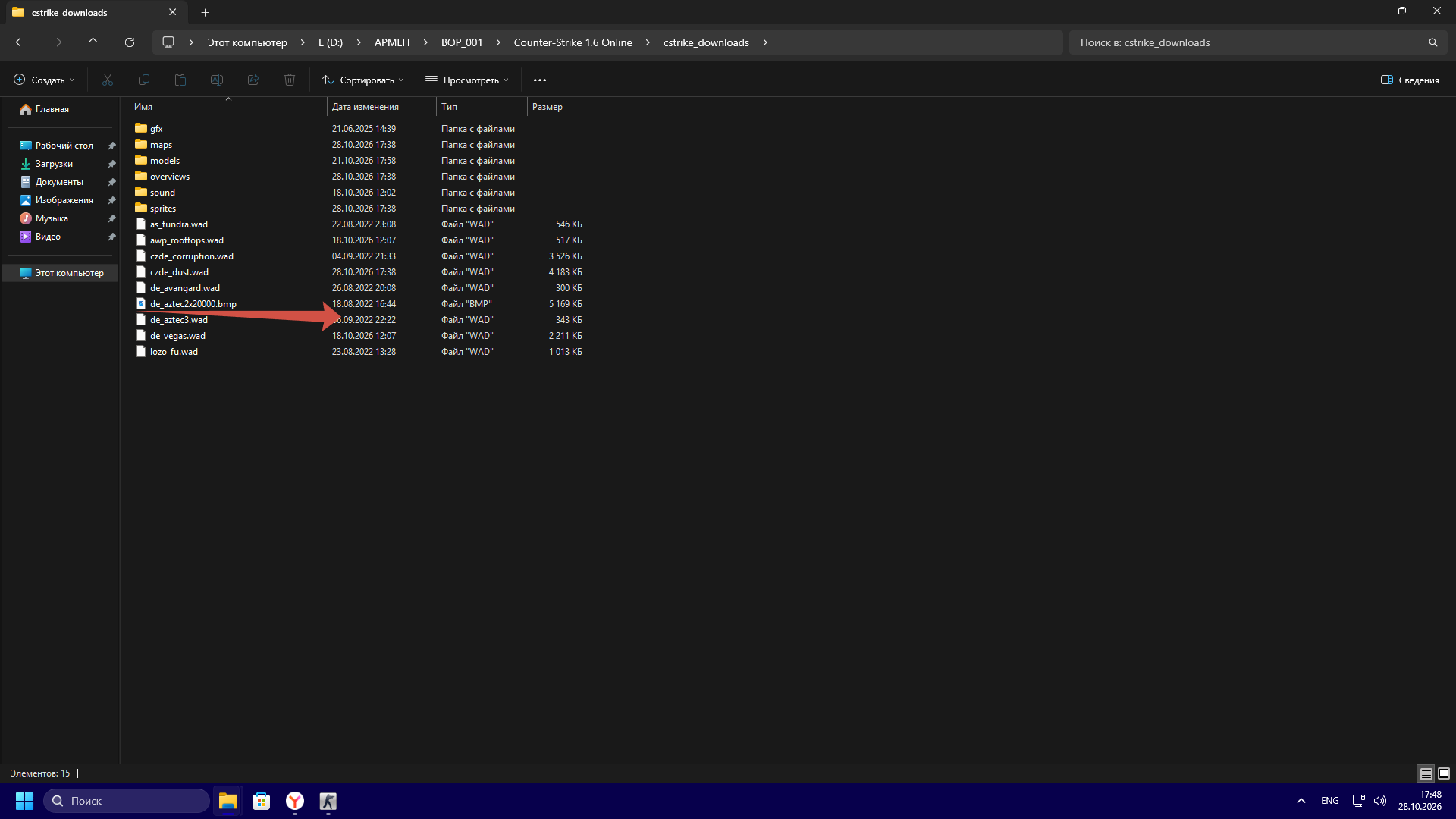Click the Delete trash icon in toolbar
1456x819 pixels.
[x=290, y=80]
